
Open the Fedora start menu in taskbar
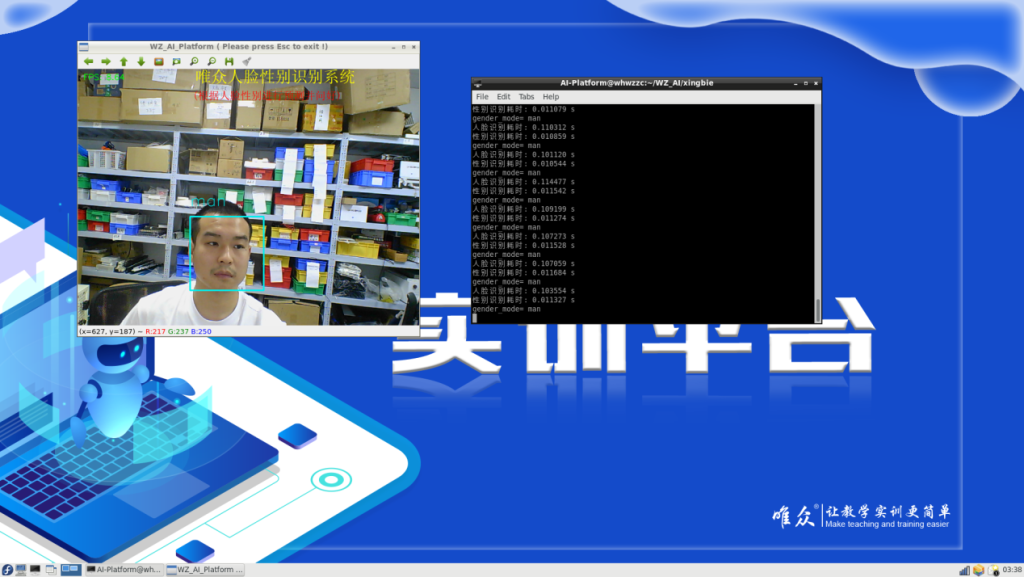click(x=7, y=570)
